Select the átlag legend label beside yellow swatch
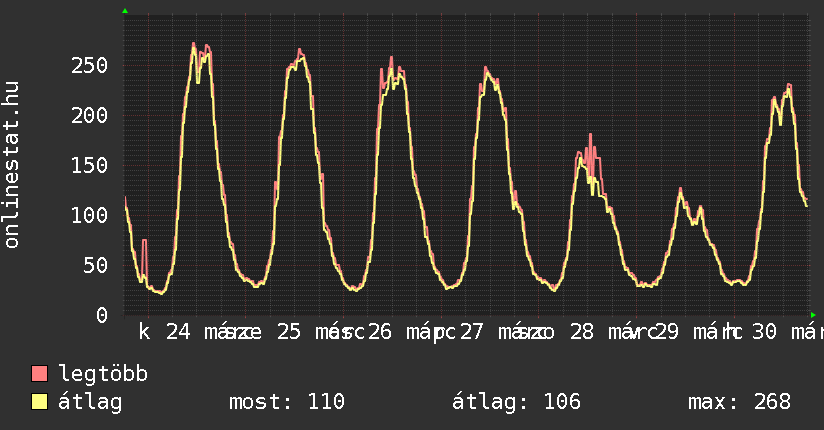This screenshot has height=430, width=824. click(x=90, y=402)
